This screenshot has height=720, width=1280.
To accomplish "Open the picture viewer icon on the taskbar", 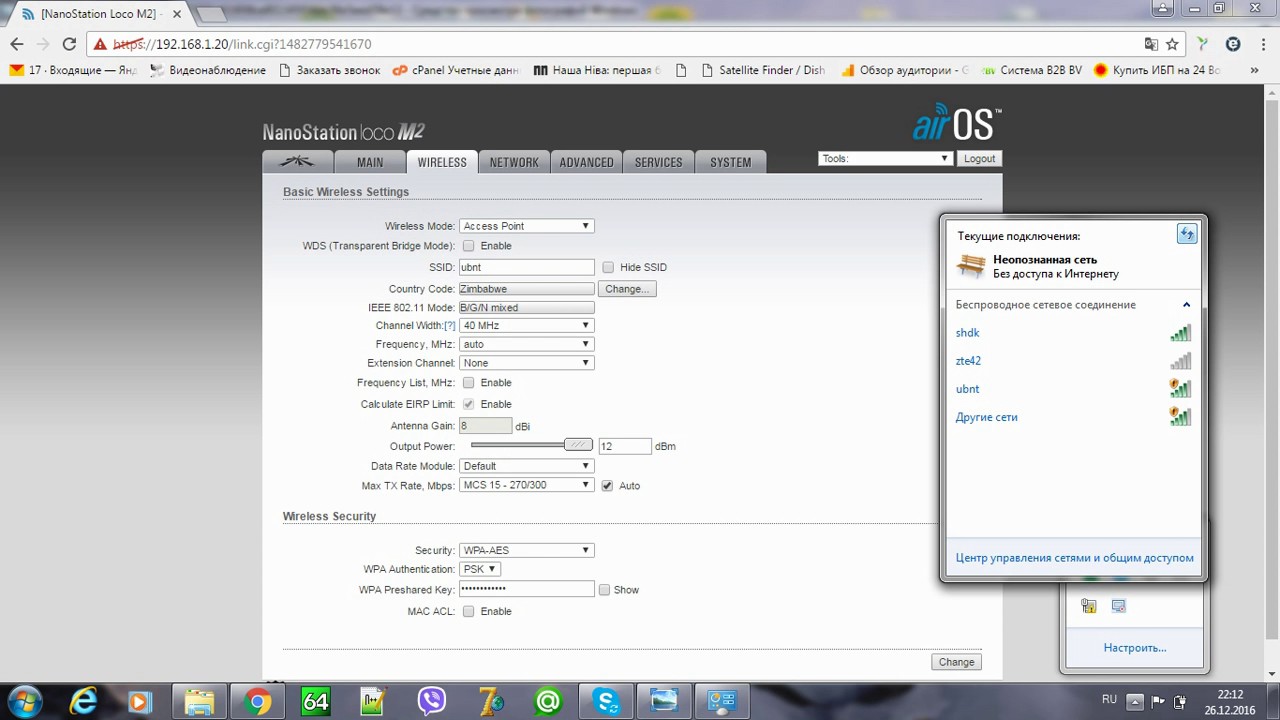I will tap(663, 702).
